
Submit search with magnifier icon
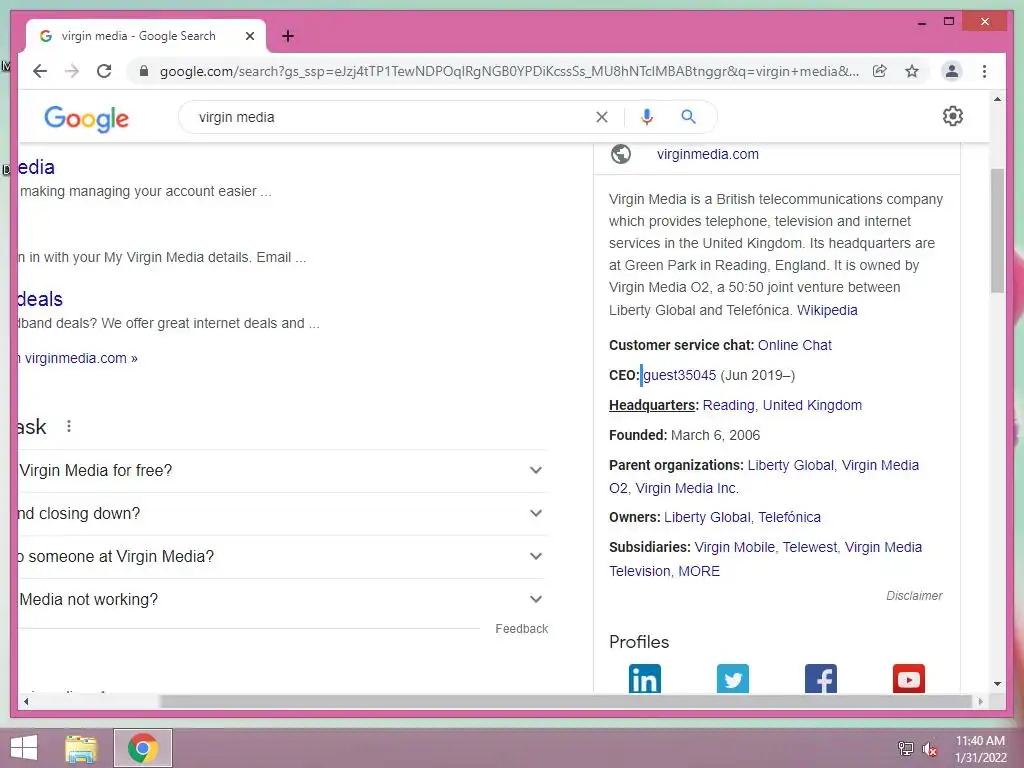pos(688,117)
